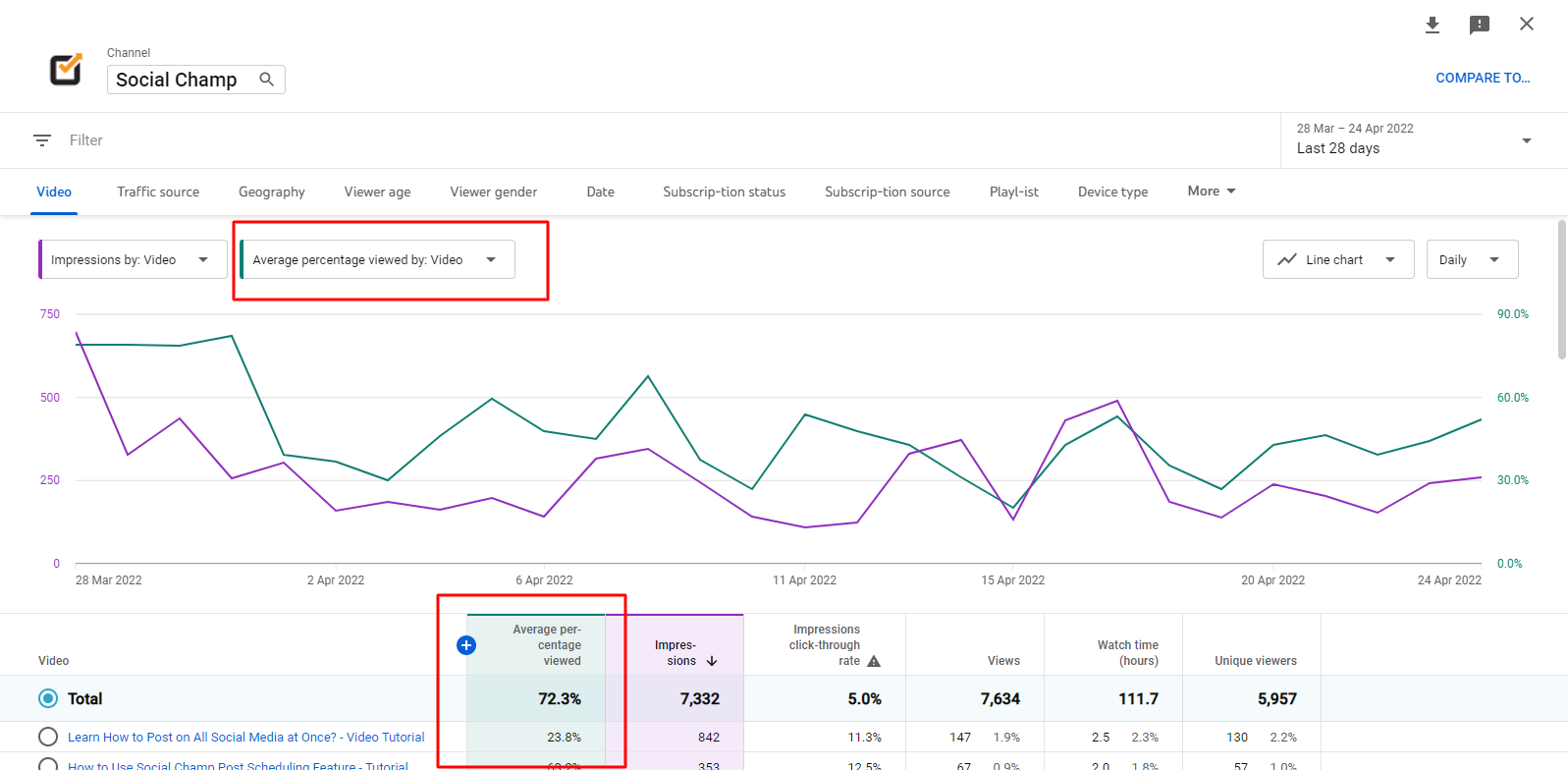This screenshot has height=770, width=1568.
Task: Click the Impressions sort arrow
Action: (712, 661)
